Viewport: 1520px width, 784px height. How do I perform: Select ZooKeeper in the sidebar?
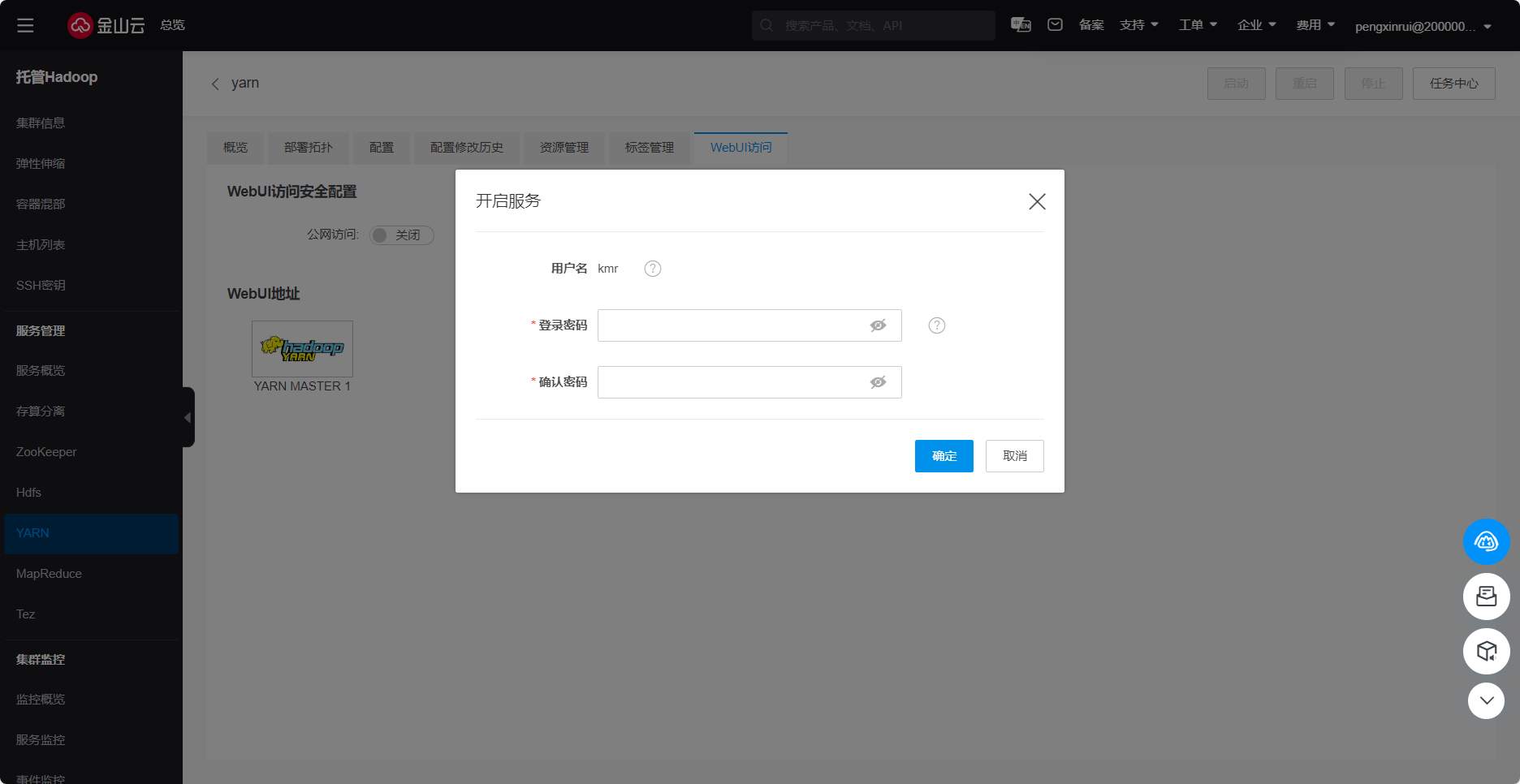pyautogui.click(x=46, y=452)
